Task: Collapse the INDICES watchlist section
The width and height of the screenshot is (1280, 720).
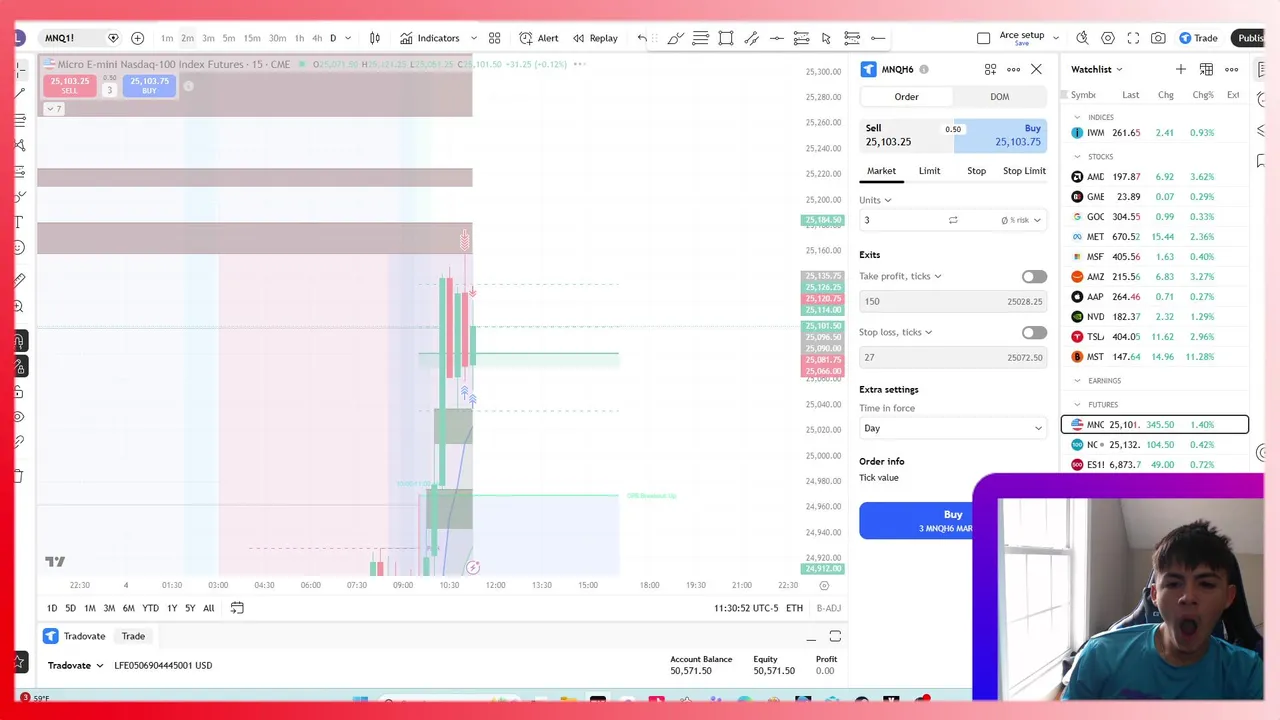Action: 1077,117
